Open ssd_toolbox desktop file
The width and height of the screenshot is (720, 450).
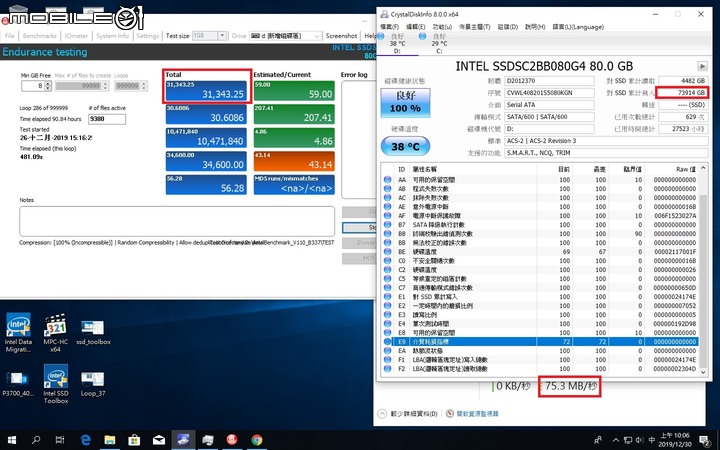(93, 332)
